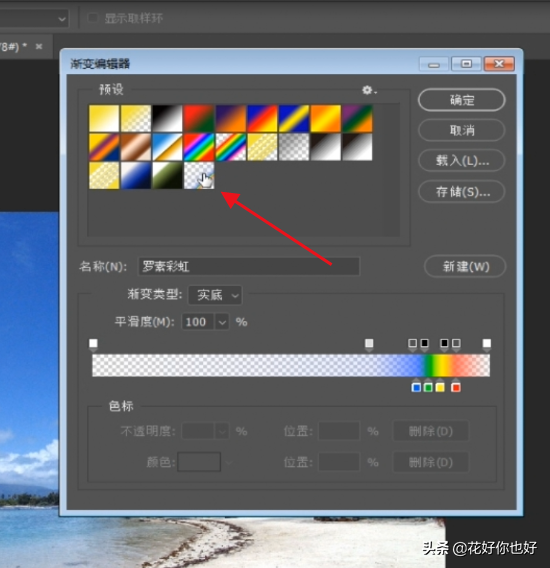Open the 渐变类型 dropdown set to 实底

[215, 295]
